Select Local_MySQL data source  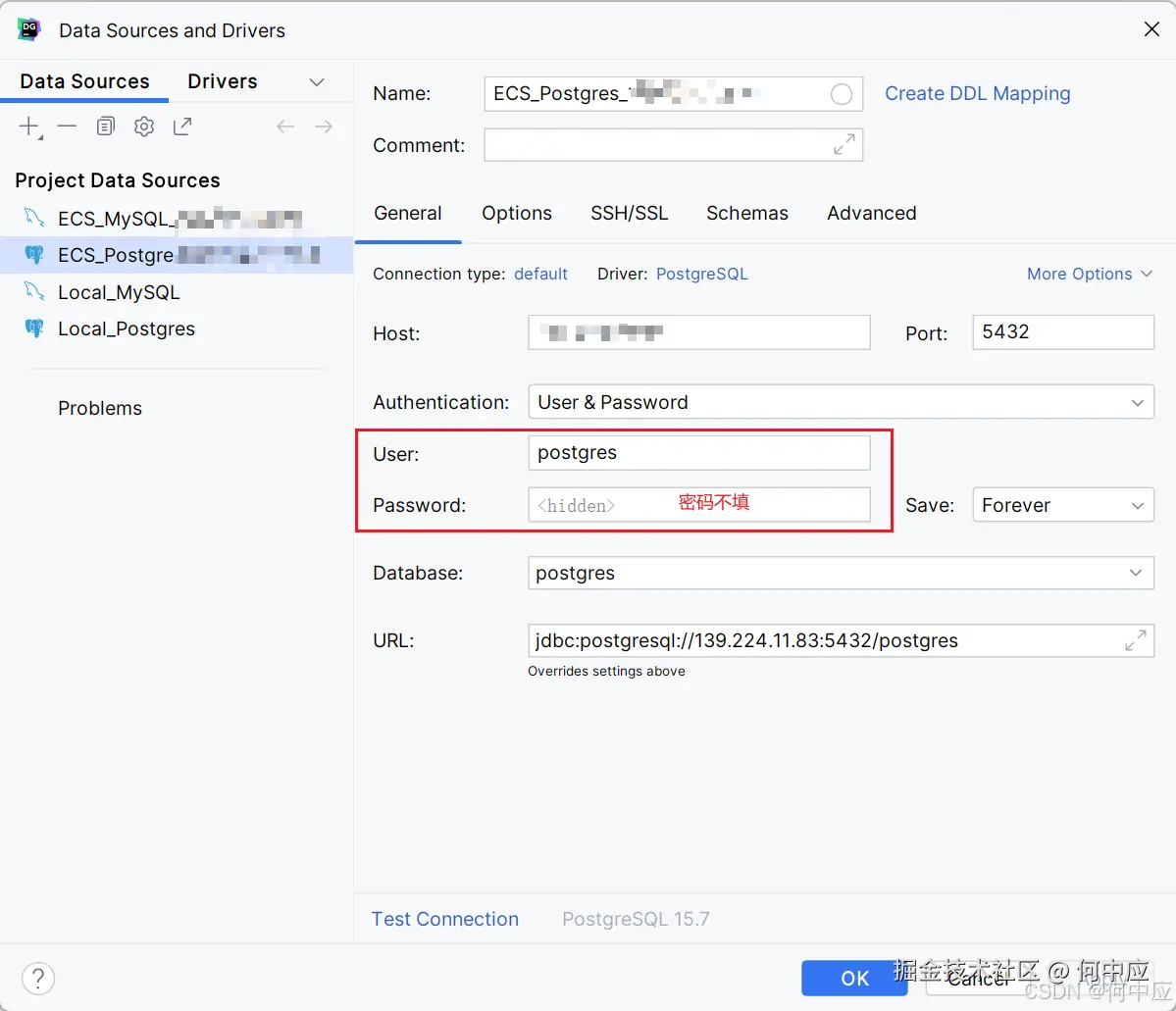pos(177,292)
